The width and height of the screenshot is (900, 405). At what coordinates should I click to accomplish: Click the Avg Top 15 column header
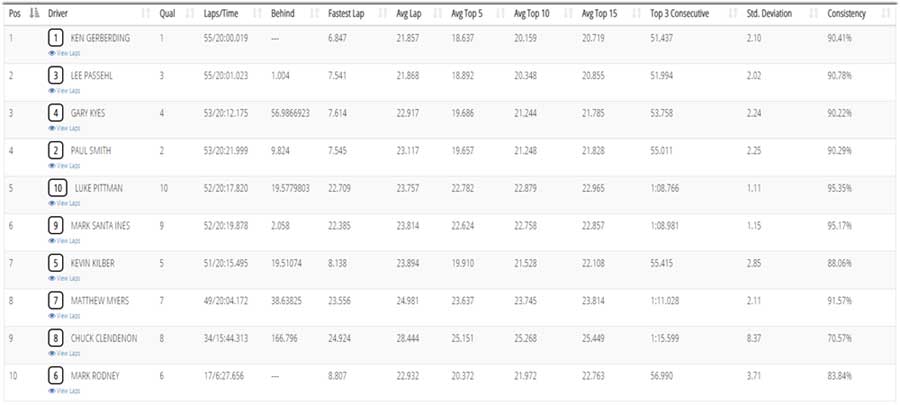point(599,14)
